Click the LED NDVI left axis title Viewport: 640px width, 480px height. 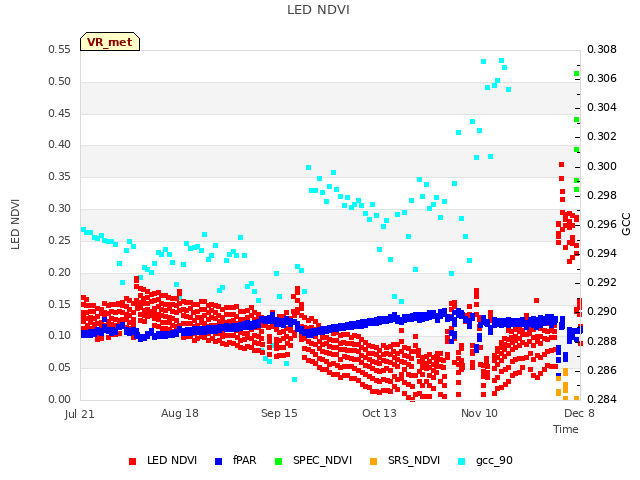point(15,224)
